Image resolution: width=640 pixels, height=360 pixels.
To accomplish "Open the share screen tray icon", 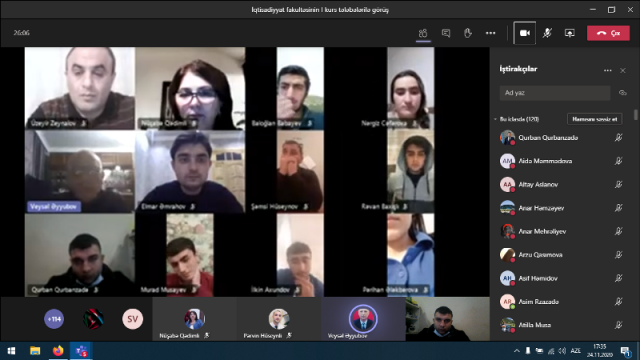I will click(569, 33).
